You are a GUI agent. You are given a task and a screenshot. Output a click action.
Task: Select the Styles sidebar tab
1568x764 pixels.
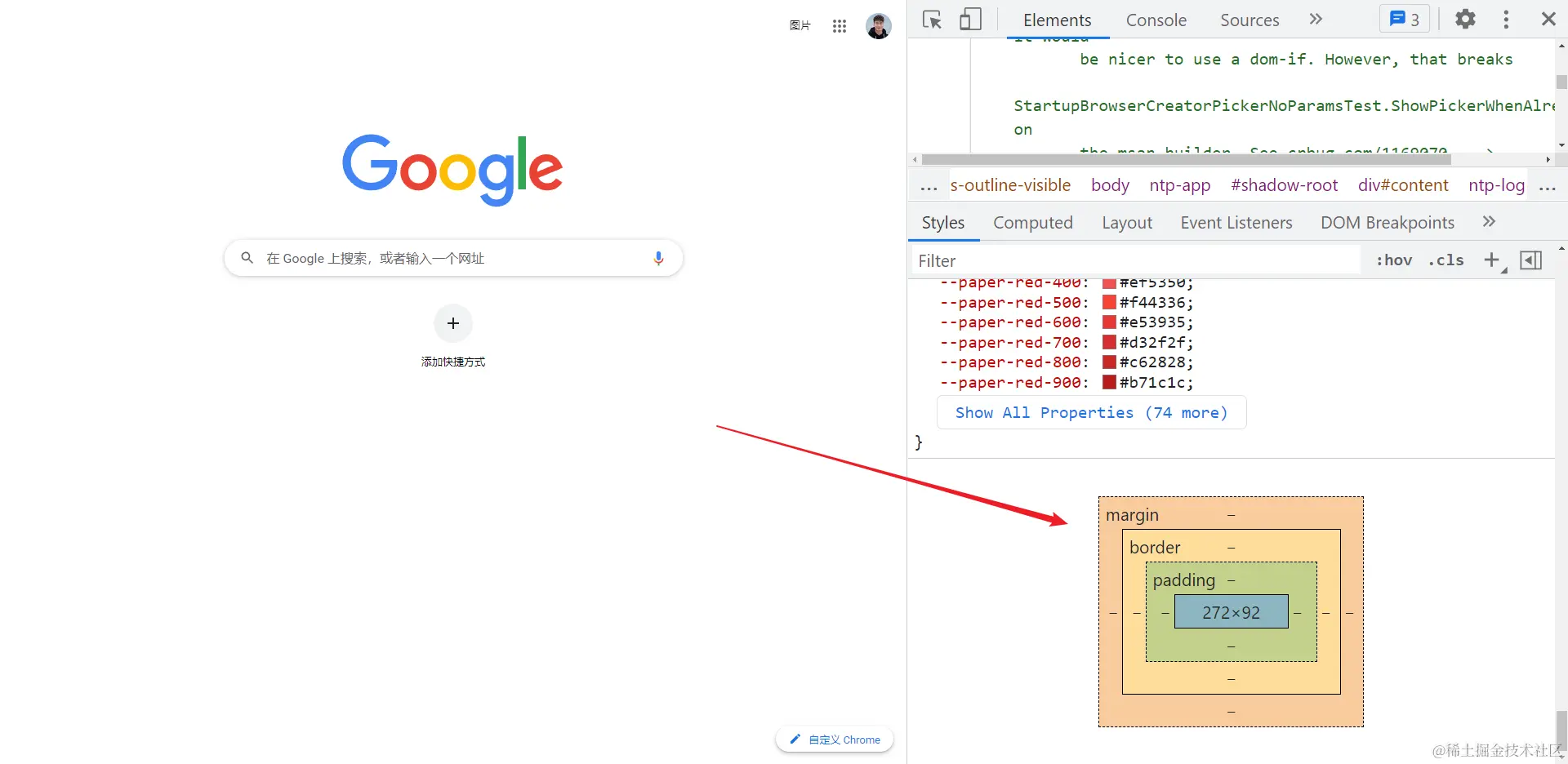tap(943, 223)
